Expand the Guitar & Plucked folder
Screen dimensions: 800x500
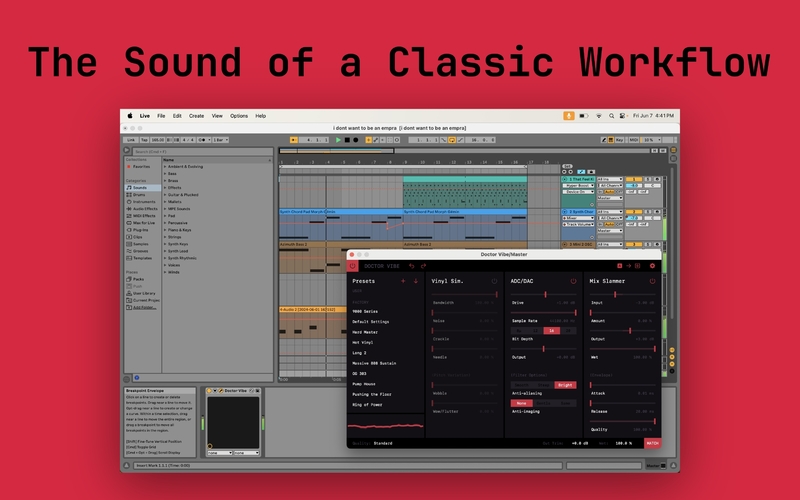coord(165,195)
